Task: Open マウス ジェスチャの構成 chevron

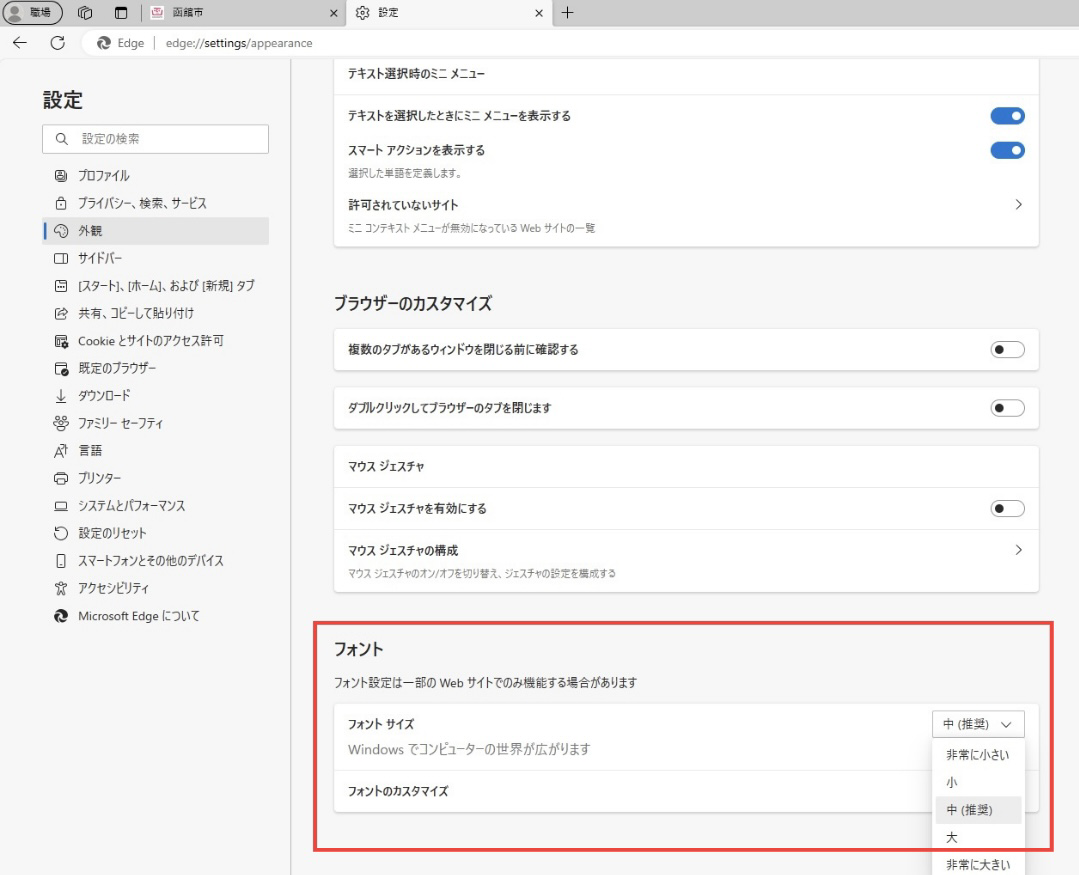Action: pyautogui.click(x=1018, y=551)
